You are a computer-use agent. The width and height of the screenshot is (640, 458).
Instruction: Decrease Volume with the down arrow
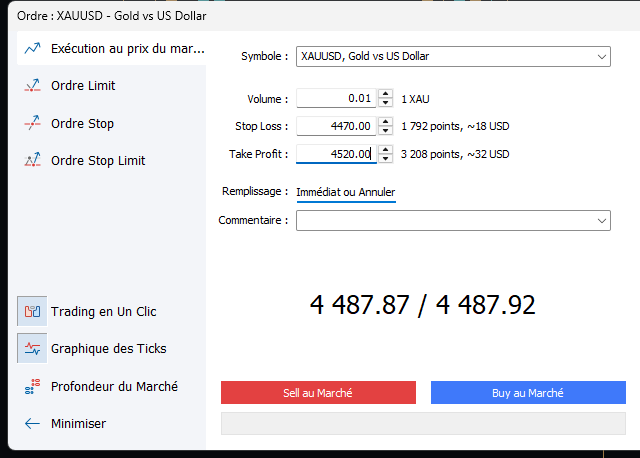pyautogui.click(x=385, y=103)
